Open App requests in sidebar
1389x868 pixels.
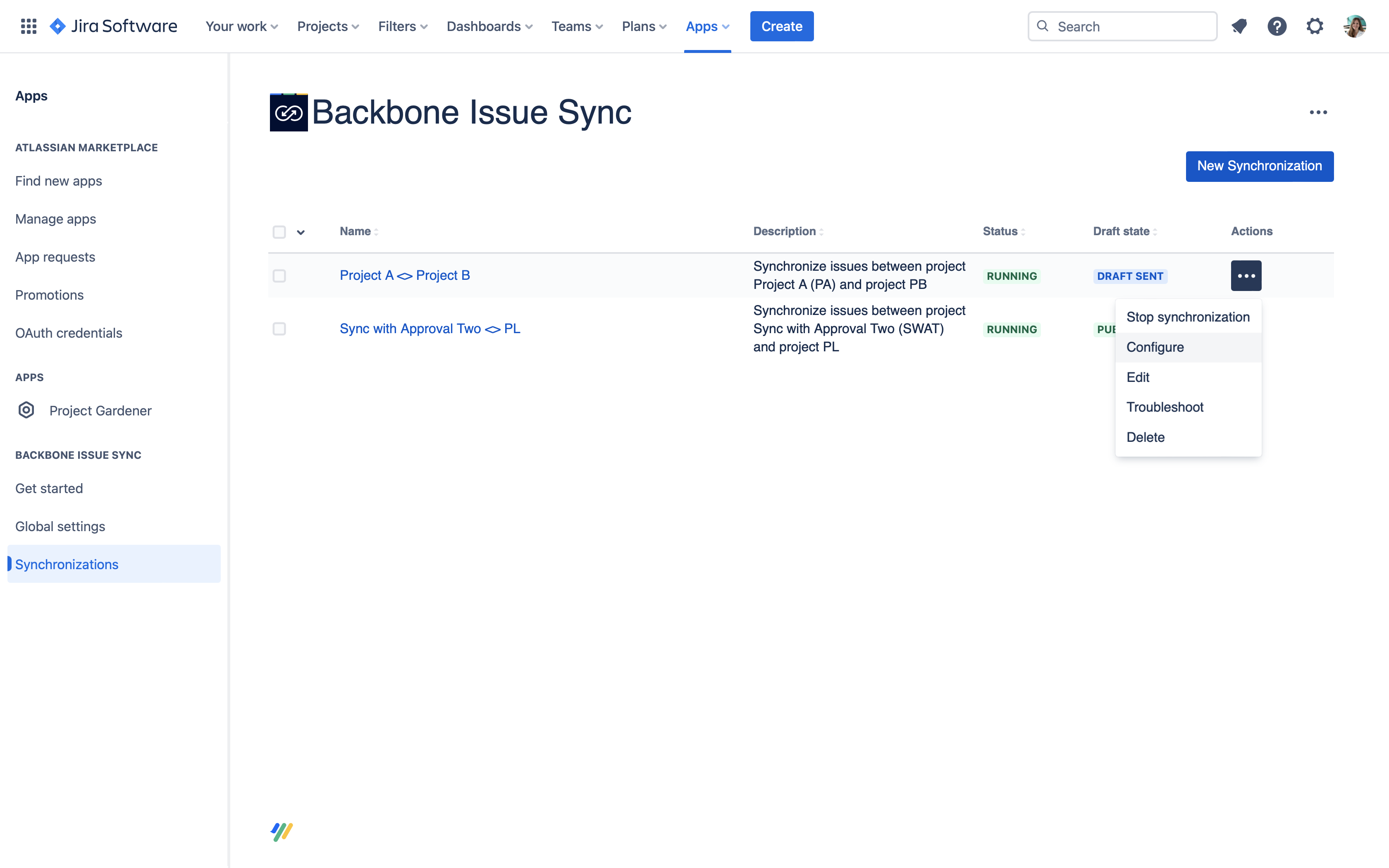pos(55,257)
